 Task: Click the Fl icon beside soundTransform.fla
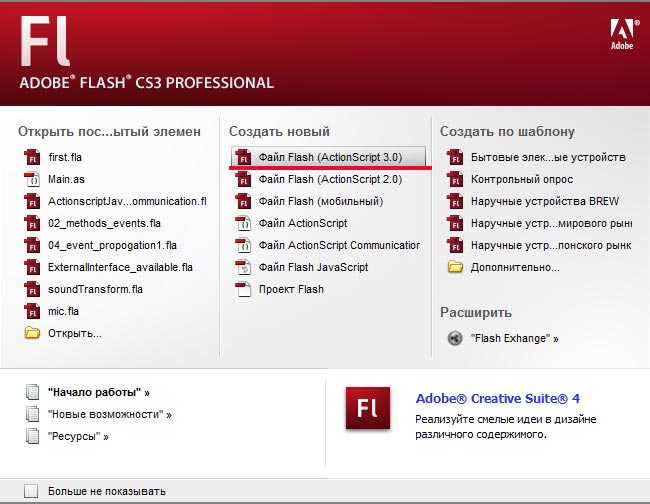(x=32, y=289)
